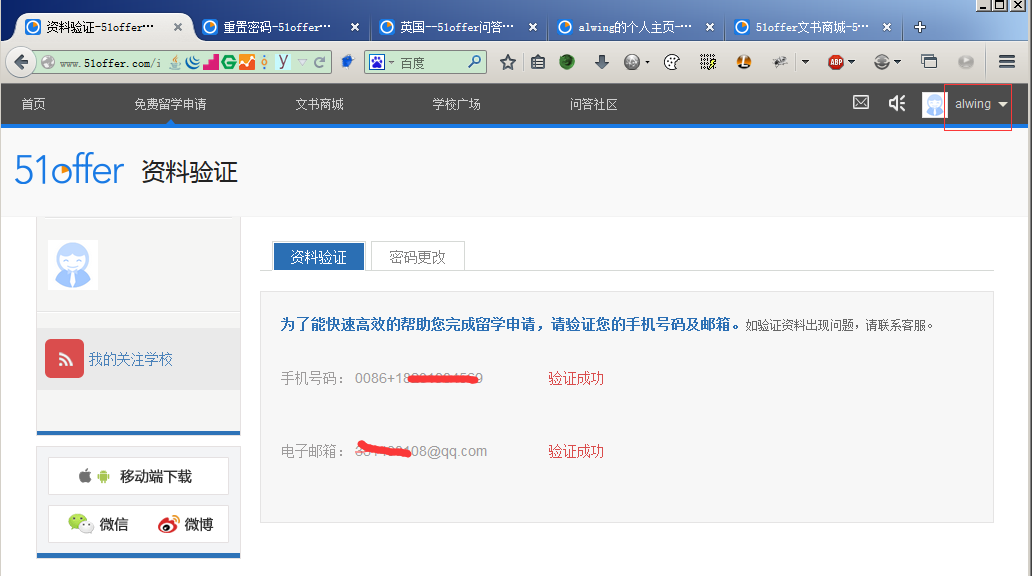Click the green swirl extension icon
This screenshot has width=1032, height=576.
(567, 62)
